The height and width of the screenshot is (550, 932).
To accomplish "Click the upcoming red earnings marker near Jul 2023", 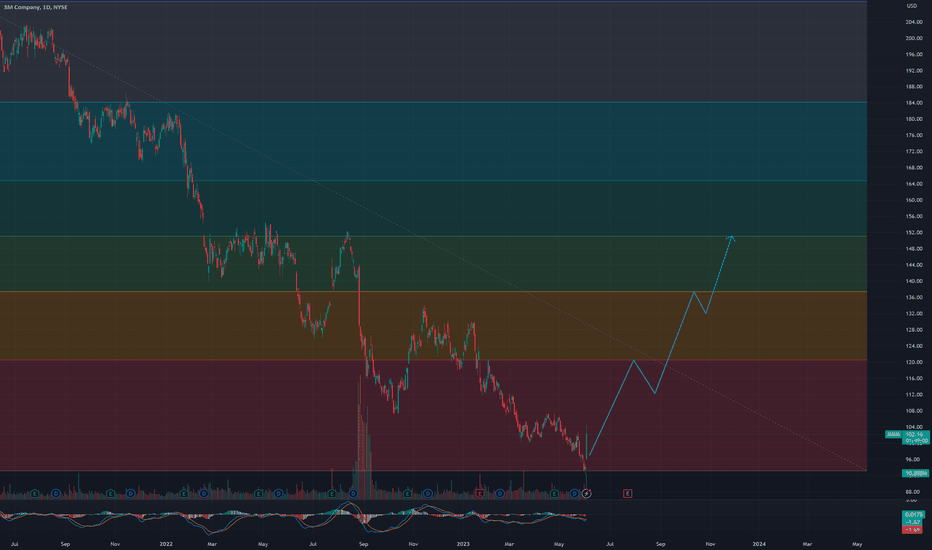I will 627,494.
